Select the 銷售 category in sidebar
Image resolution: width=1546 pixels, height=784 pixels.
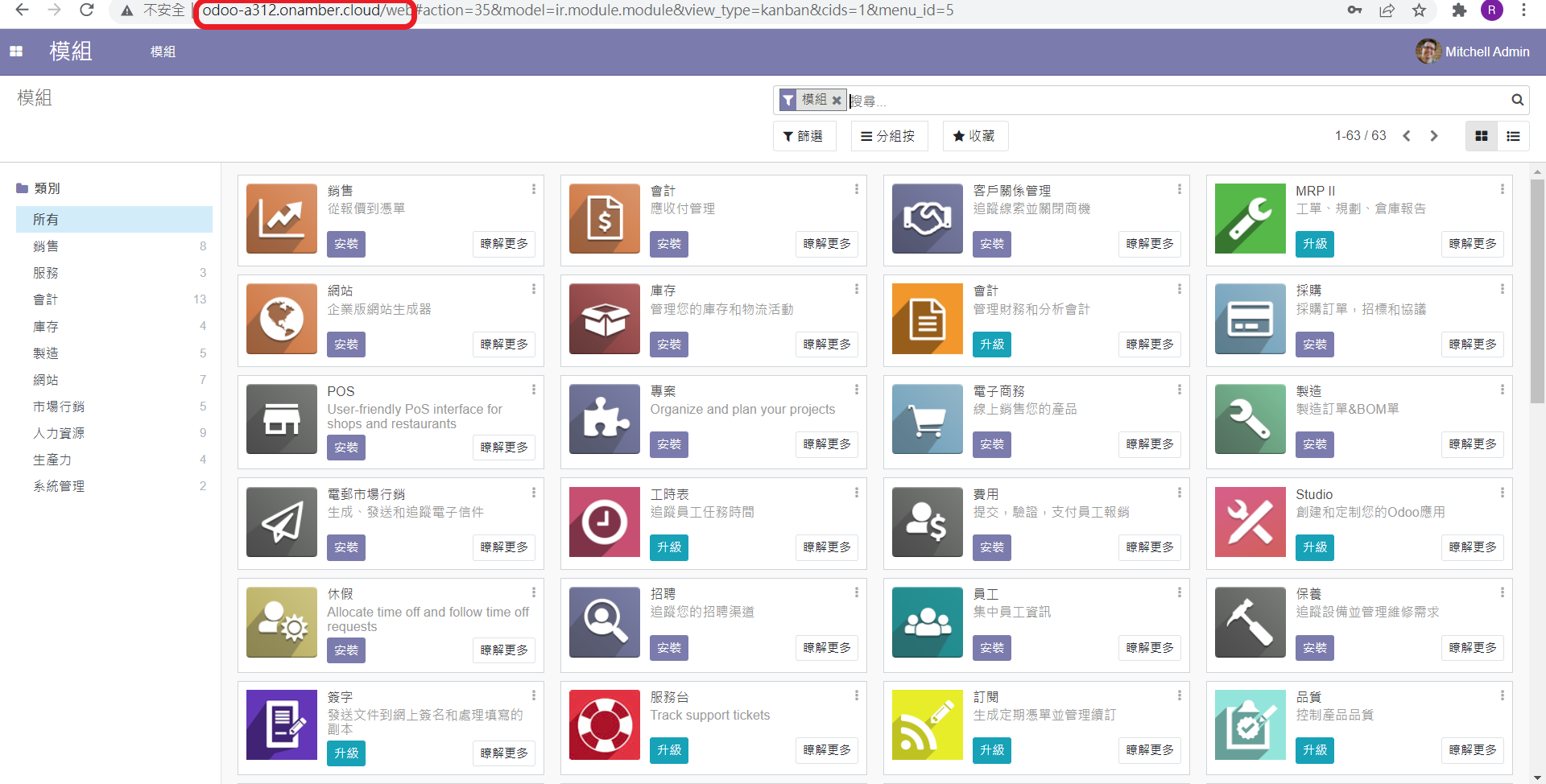(114, 246)
